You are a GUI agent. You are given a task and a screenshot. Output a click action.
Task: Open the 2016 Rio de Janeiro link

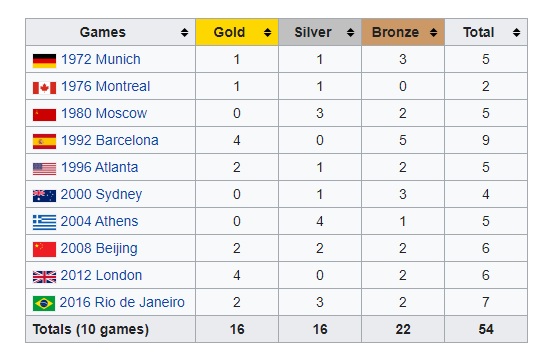[122, 302]
